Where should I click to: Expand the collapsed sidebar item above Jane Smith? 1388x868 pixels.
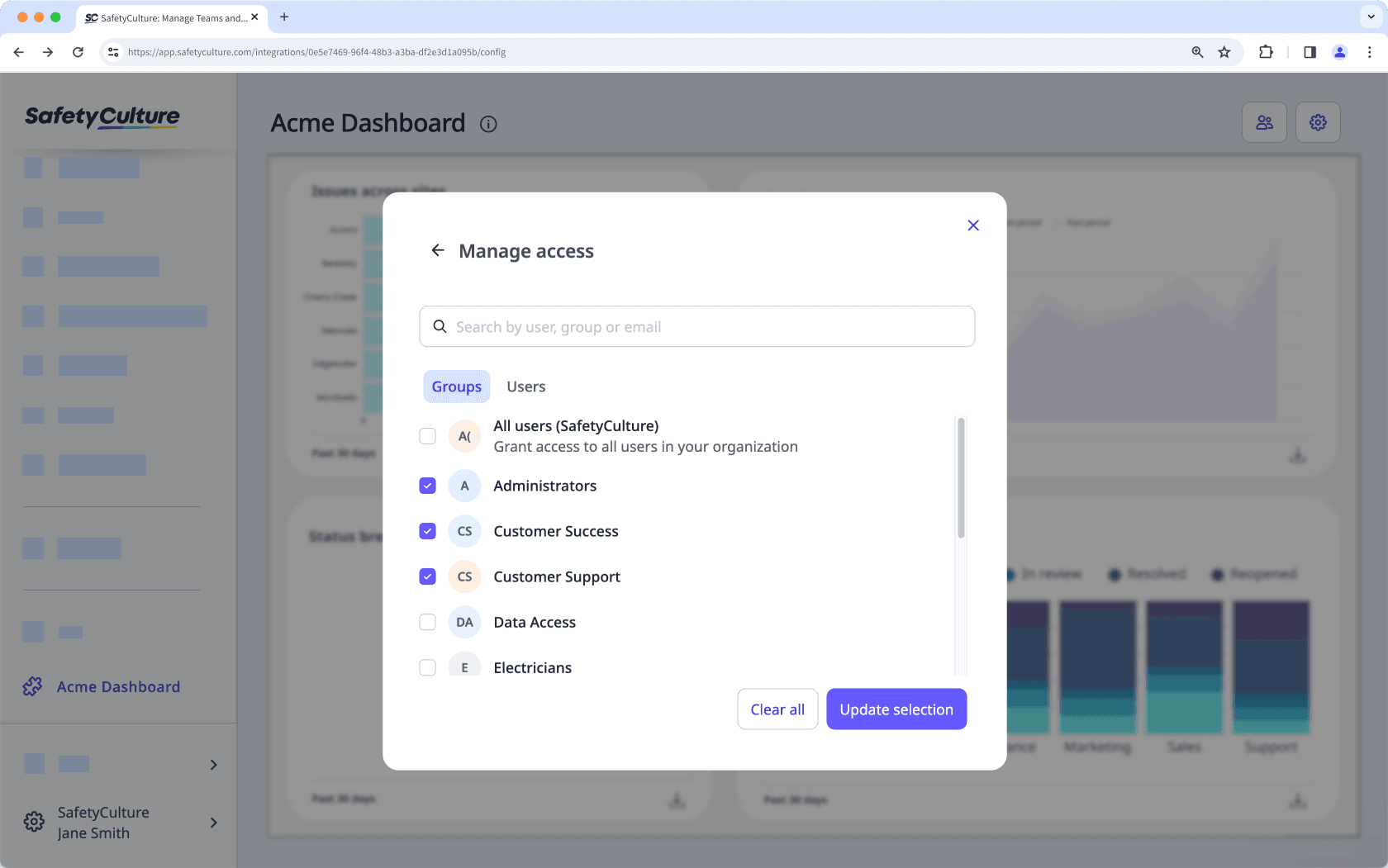point(213,764)
